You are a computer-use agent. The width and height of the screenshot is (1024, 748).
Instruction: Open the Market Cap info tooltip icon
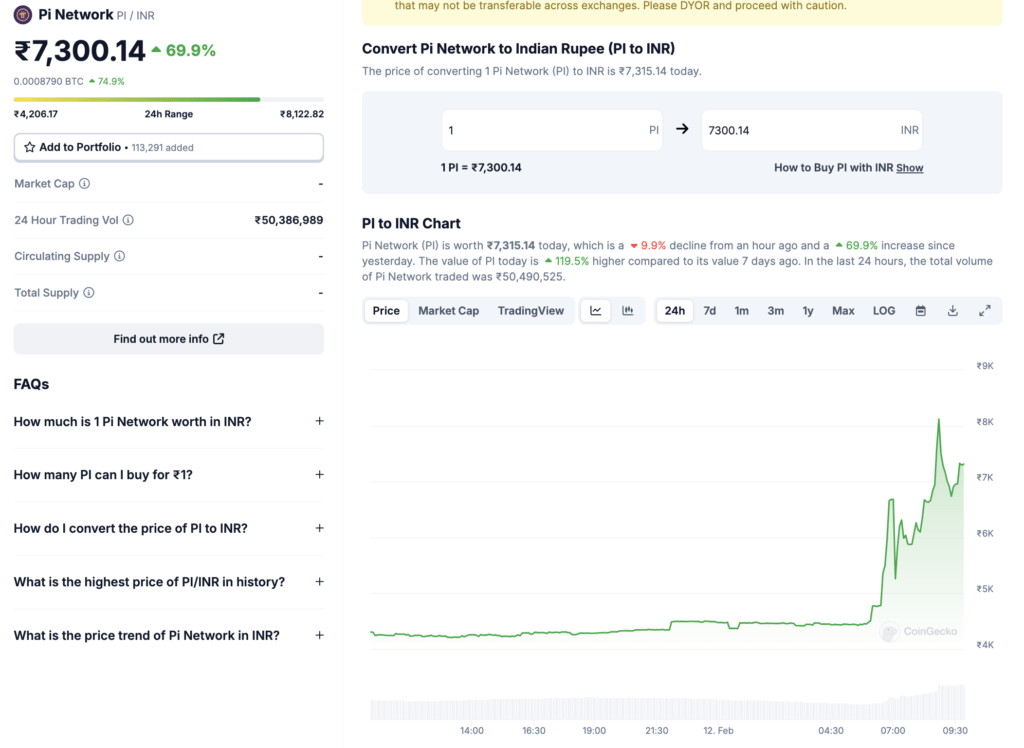pos(84,184)
